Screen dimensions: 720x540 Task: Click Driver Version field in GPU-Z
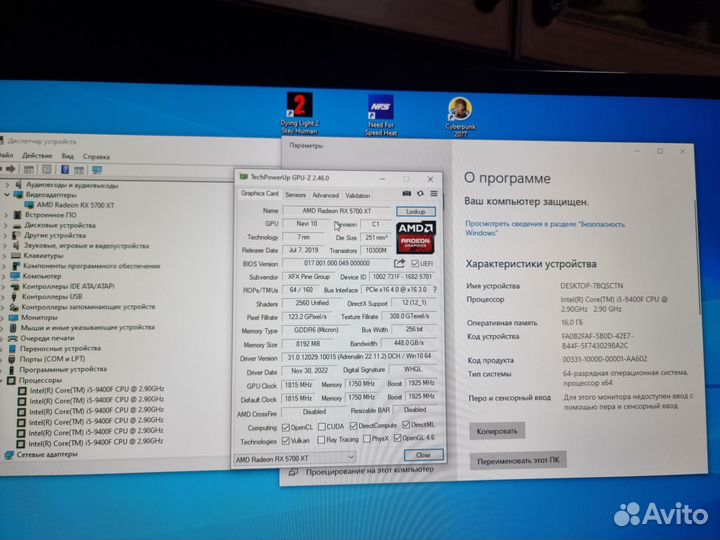click(x=359, y=357)
